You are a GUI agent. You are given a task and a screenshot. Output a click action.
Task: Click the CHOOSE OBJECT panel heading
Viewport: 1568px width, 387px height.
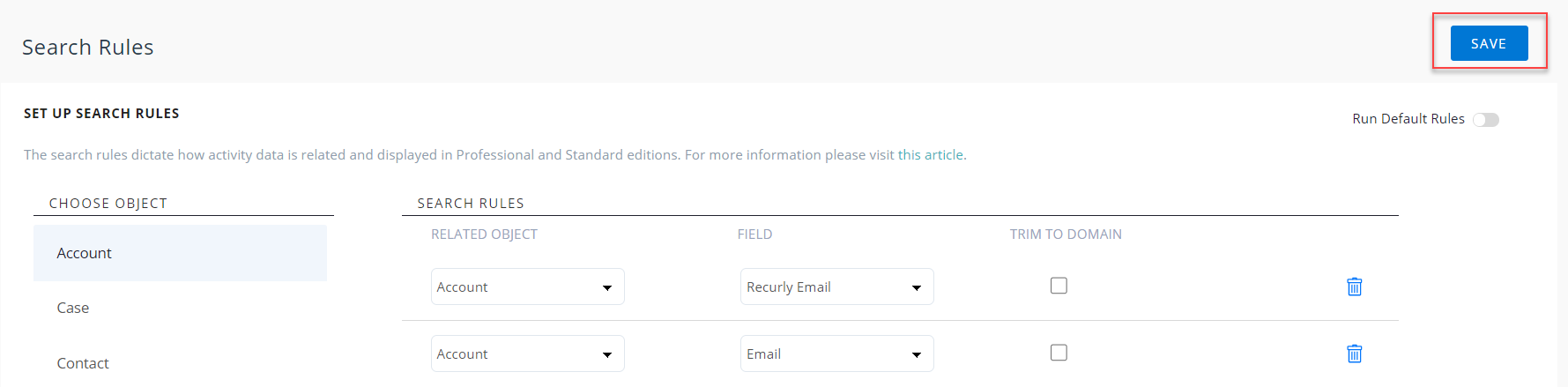(108, 204)
